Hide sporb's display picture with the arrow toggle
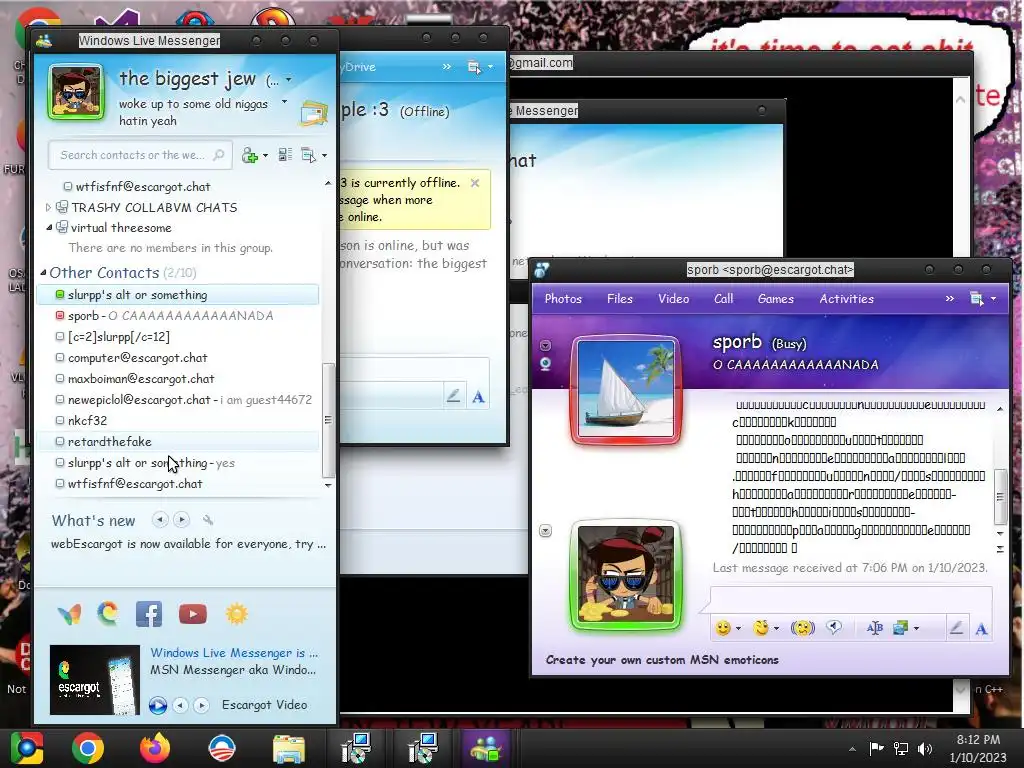This screenshot has height=768, width=1024. point(545,345)
